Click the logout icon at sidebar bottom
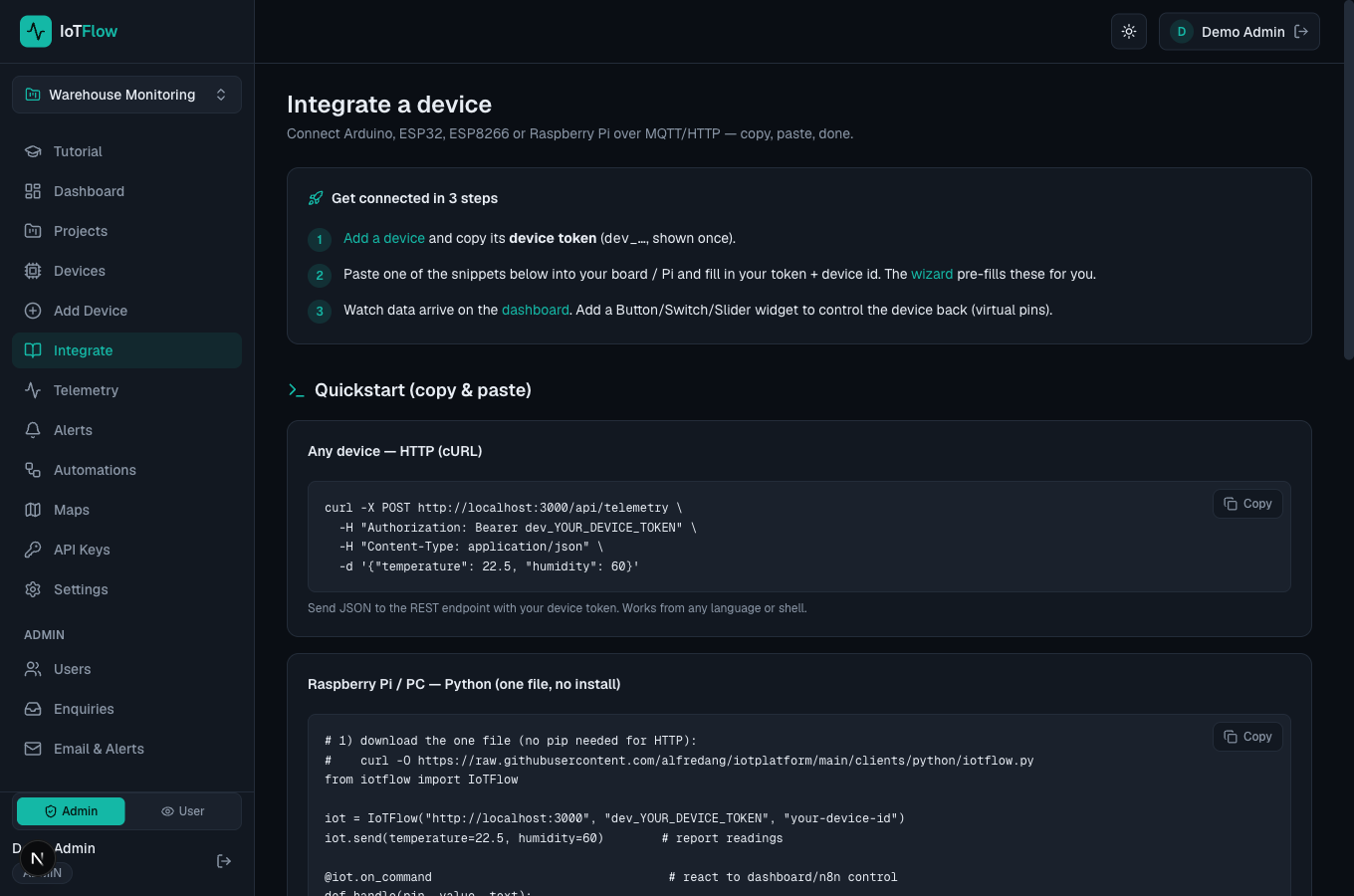1354x896 pixels. pos(224,861)
